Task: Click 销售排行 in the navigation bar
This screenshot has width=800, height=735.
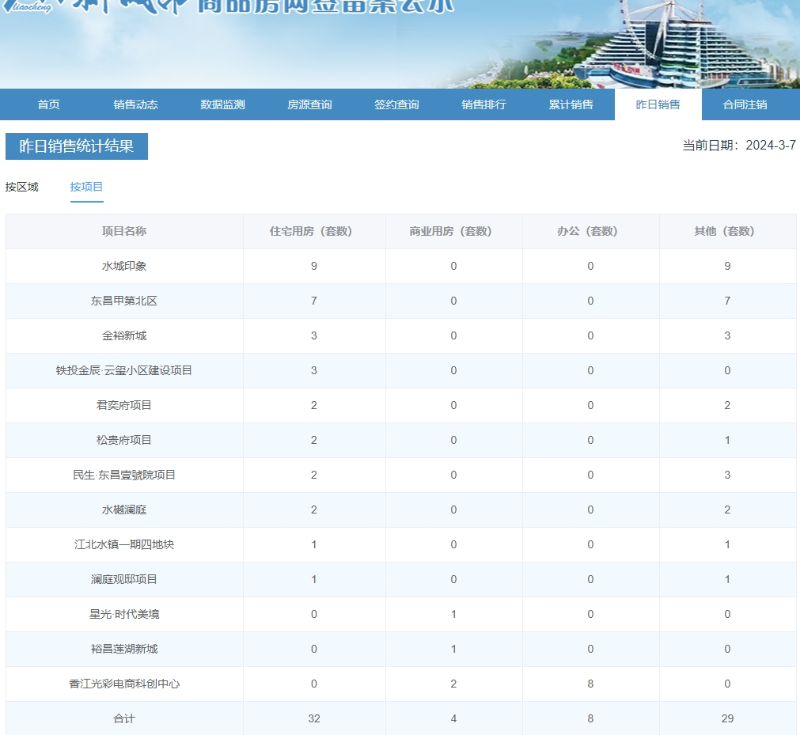Action: pyautogui.click(x=483, y=105)
